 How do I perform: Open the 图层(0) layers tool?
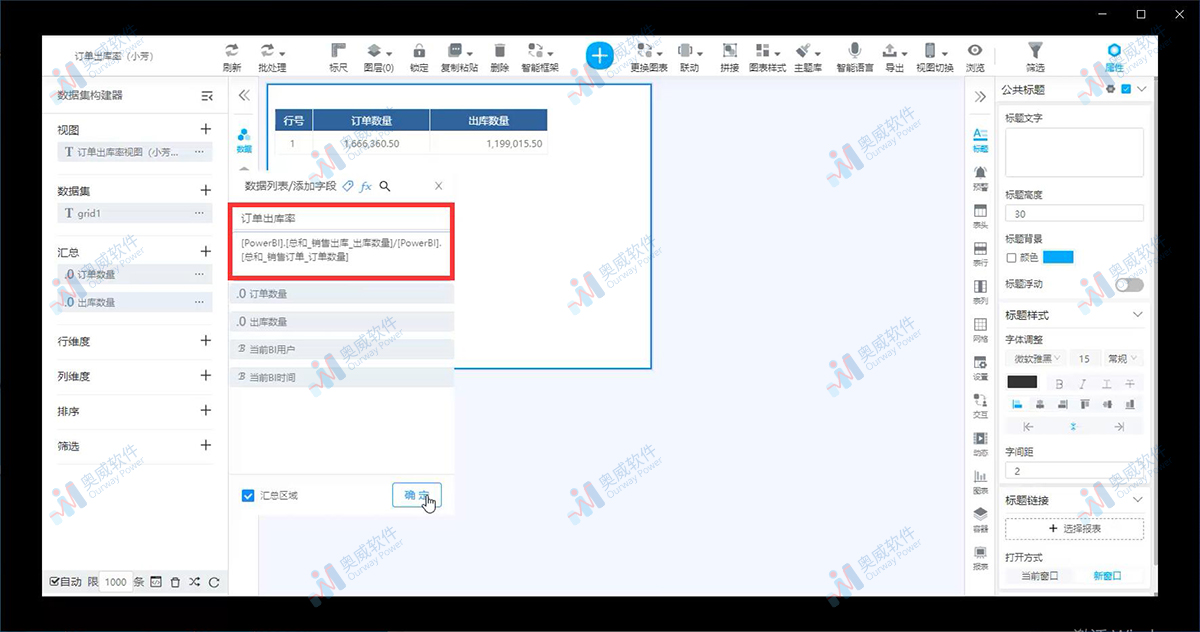[x=378, y=56]
